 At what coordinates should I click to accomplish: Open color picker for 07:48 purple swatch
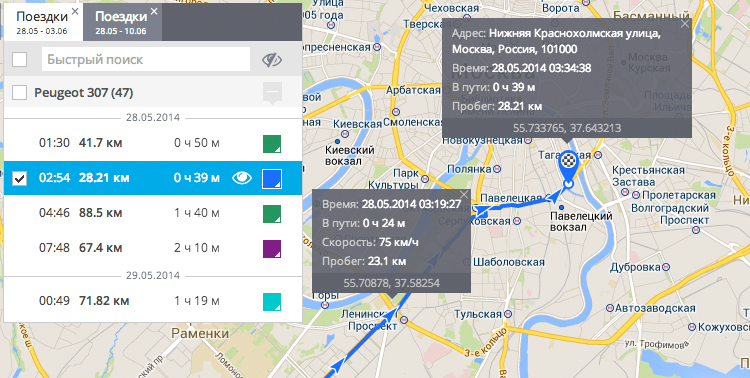[272, 249]
